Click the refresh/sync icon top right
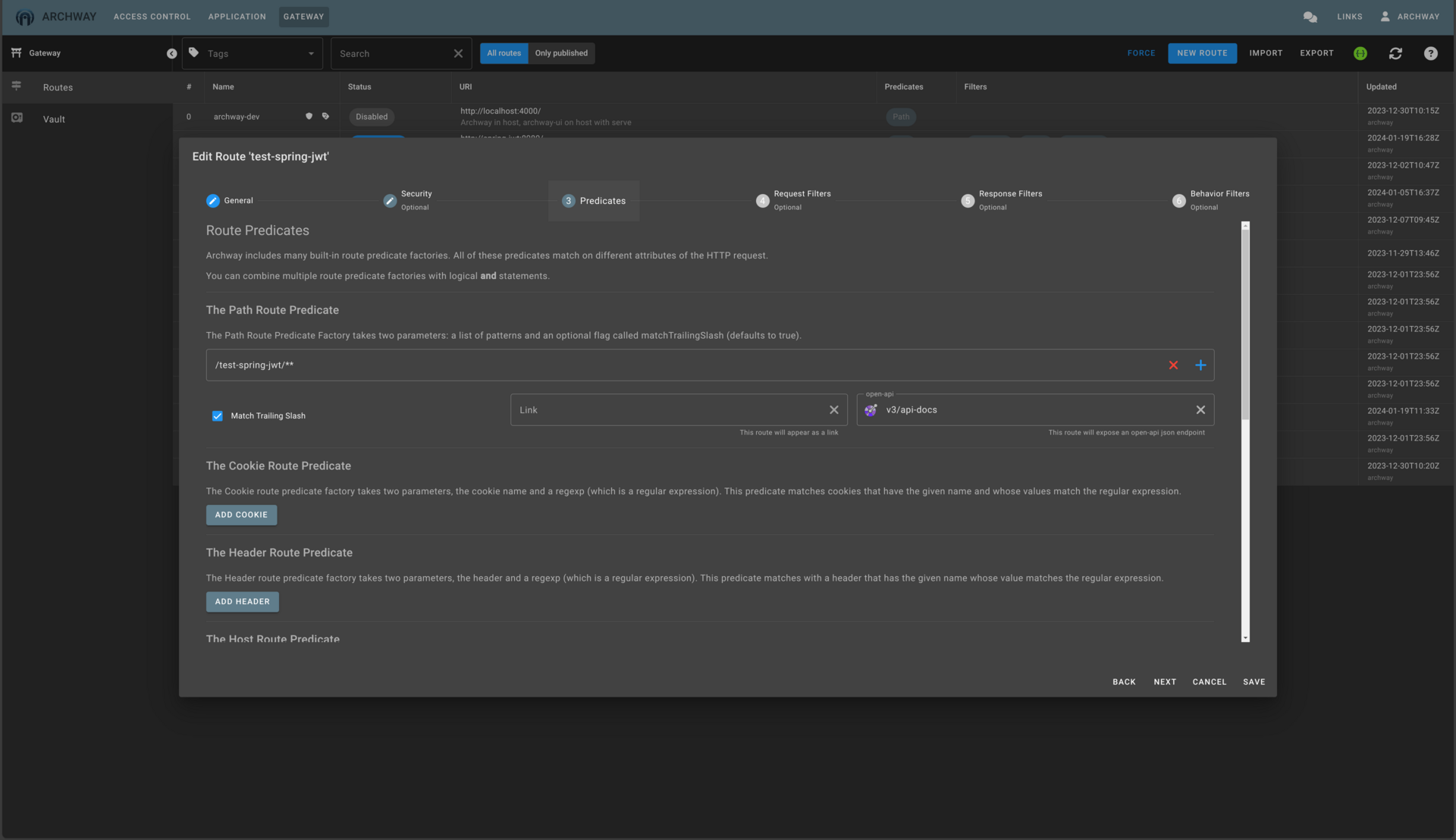This screenshot has width=1456, height=840. 1396,53
